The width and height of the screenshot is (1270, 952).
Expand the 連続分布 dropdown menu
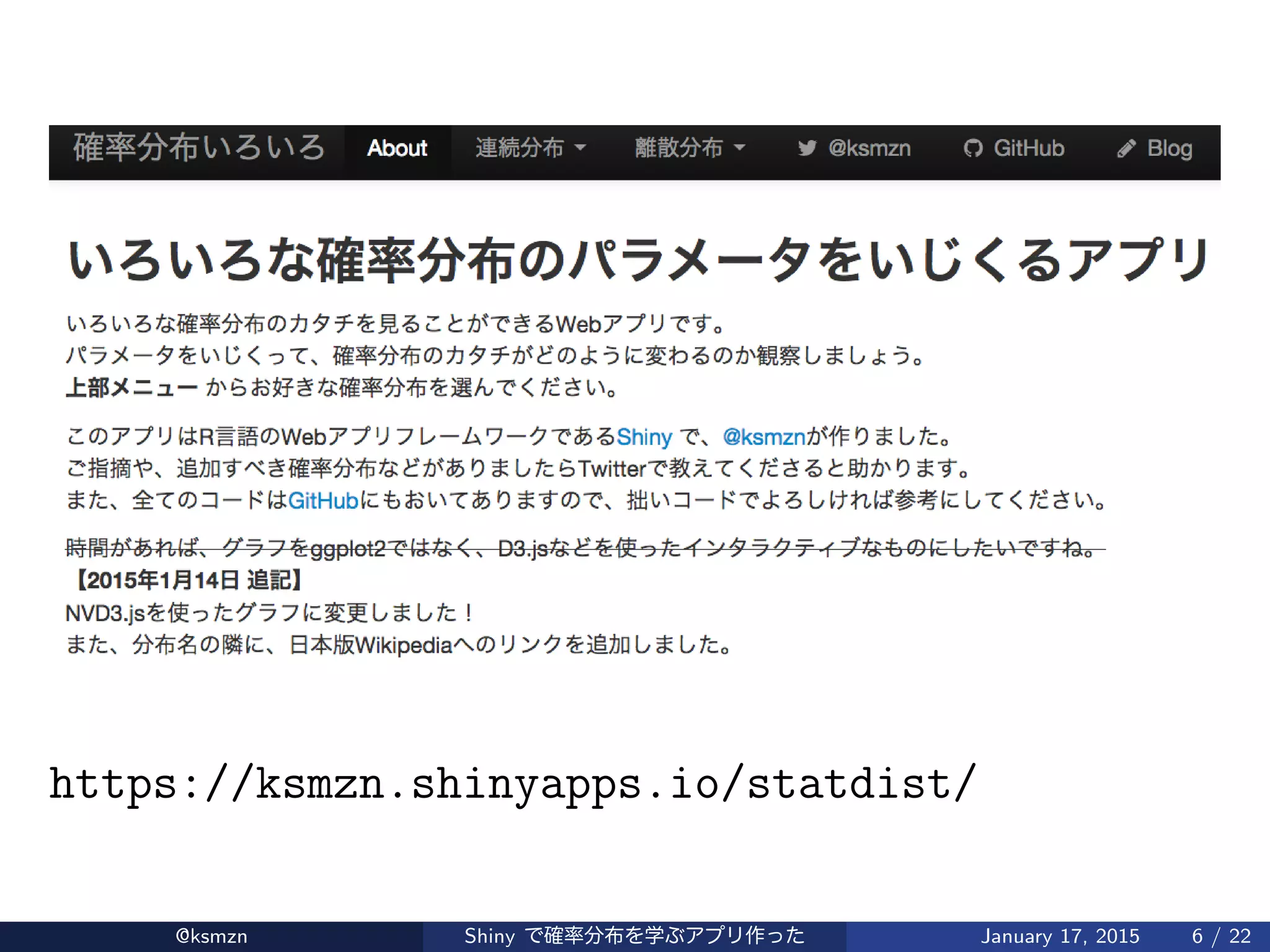pyautogui.click(x=531, y=148)
